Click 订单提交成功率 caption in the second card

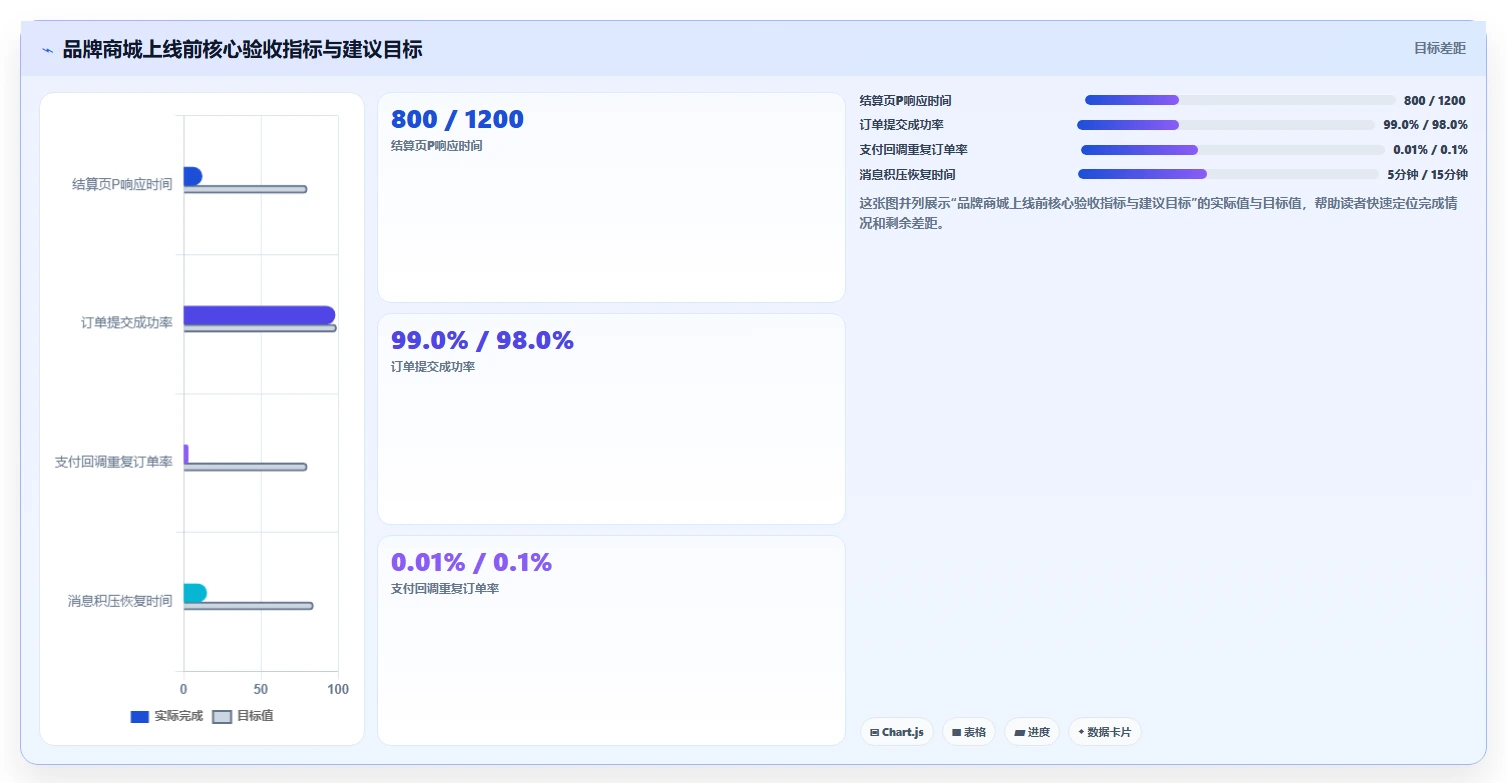point(433,367)
